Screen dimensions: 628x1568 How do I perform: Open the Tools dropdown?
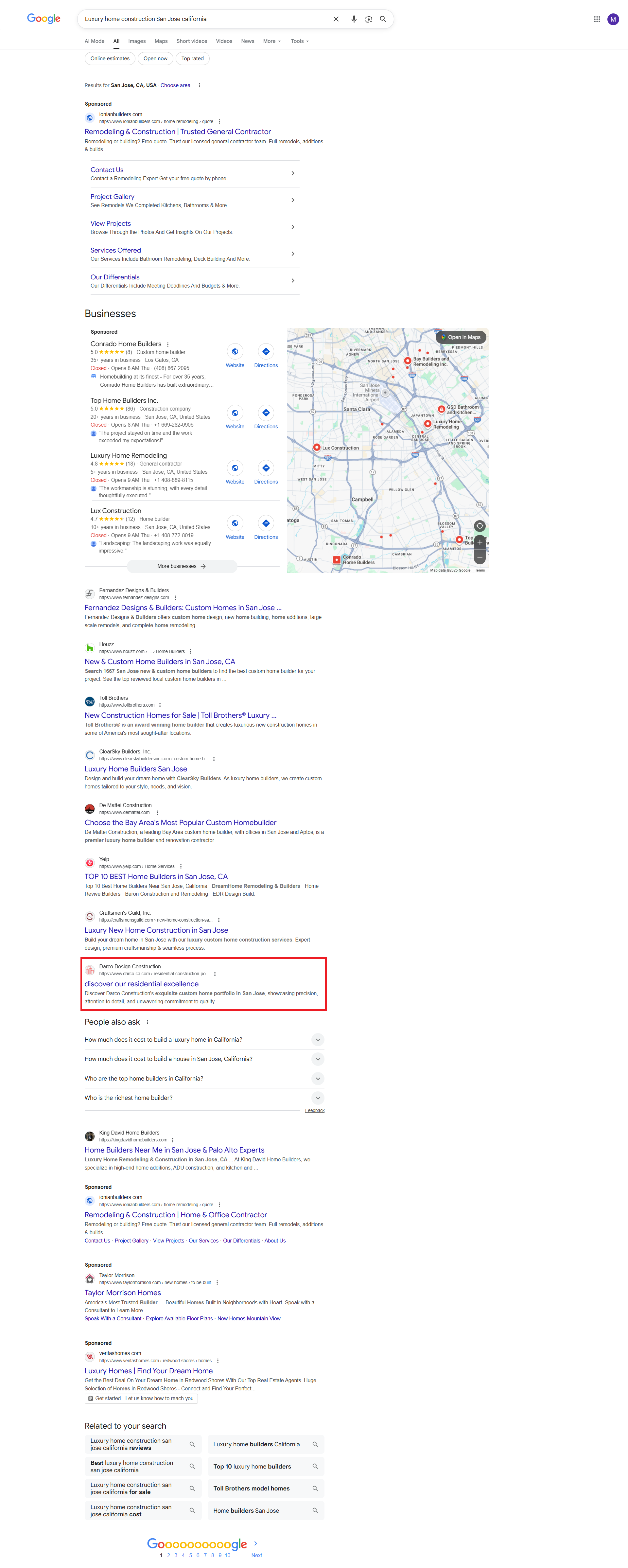(x=299, y=42)
